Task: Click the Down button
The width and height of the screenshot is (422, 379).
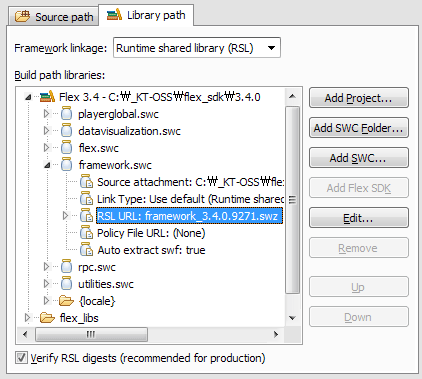Action: [359, 317]
